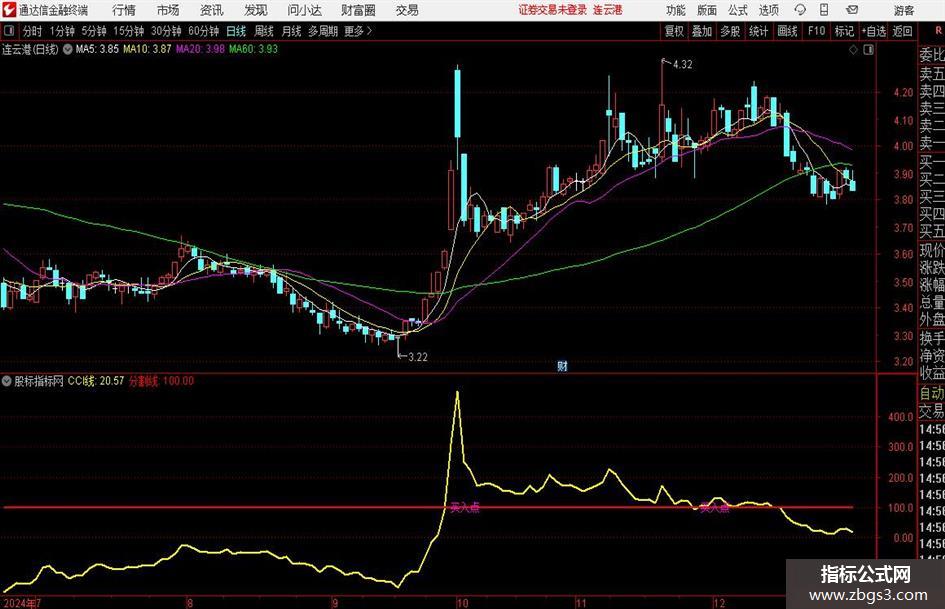Viewport: 945px width, 609px height.
Task: Click the red R icon at toolbar end
Action: pos(938,31)
